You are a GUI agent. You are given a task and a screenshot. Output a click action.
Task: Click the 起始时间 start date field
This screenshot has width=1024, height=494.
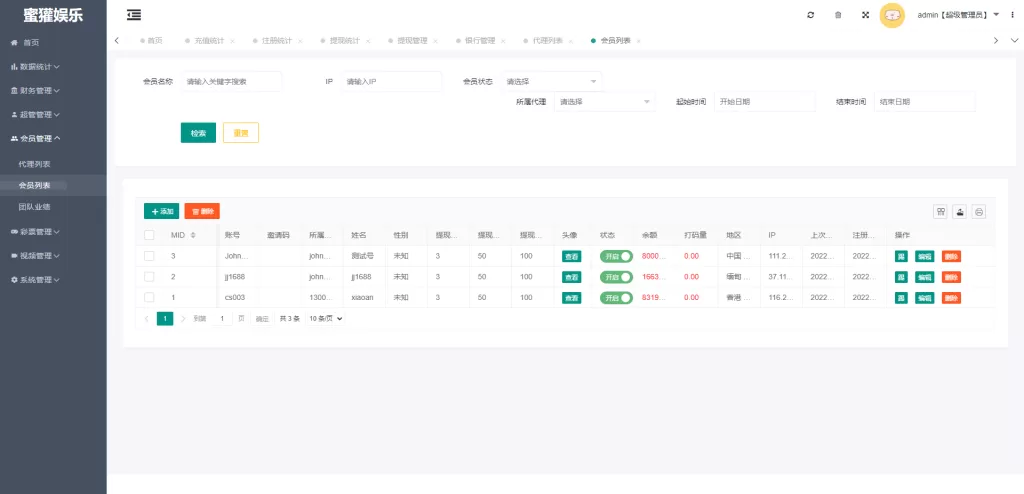(765, 102)
